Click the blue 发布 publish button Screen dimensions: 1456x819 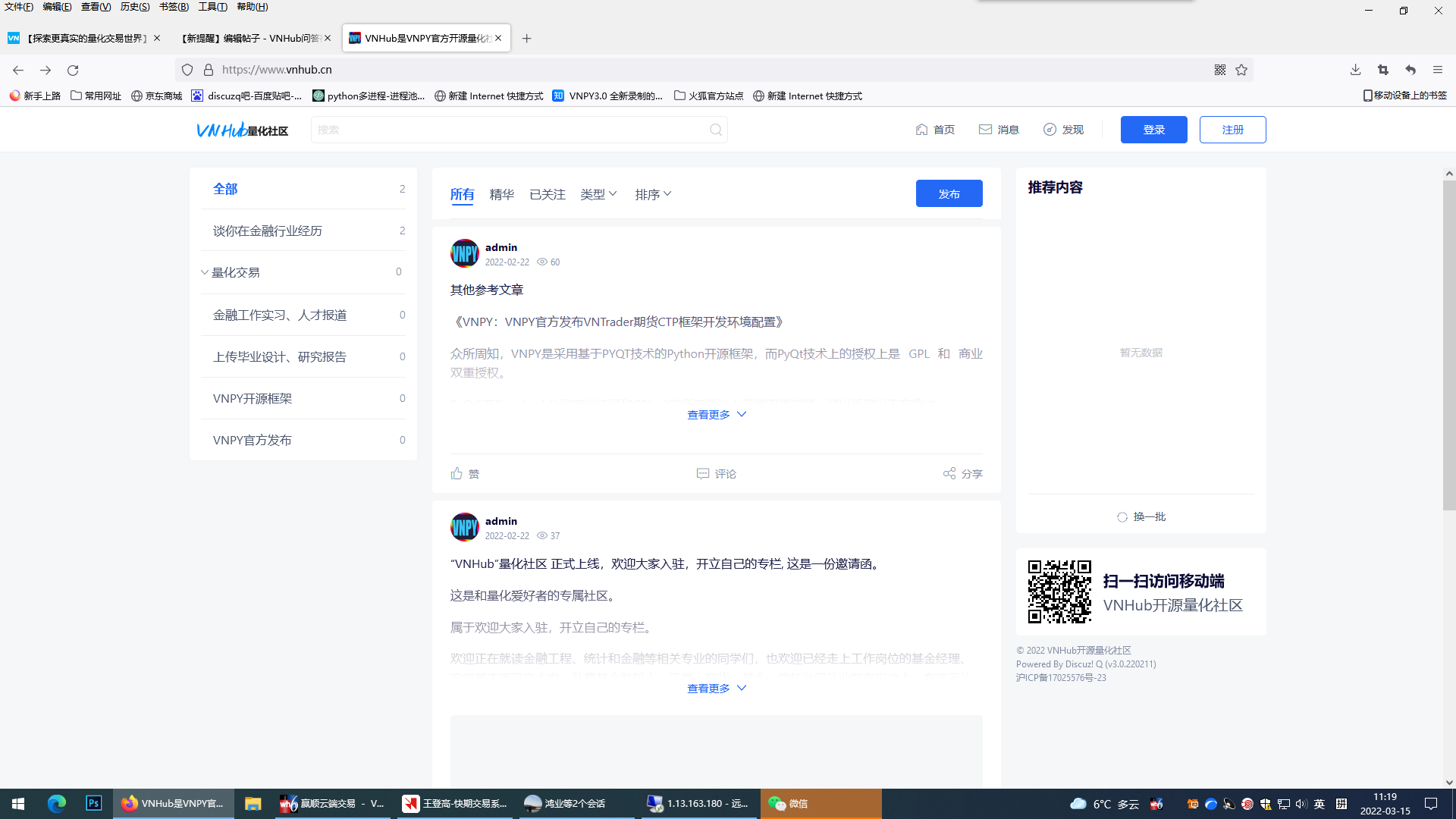click(x=949, y=193)
